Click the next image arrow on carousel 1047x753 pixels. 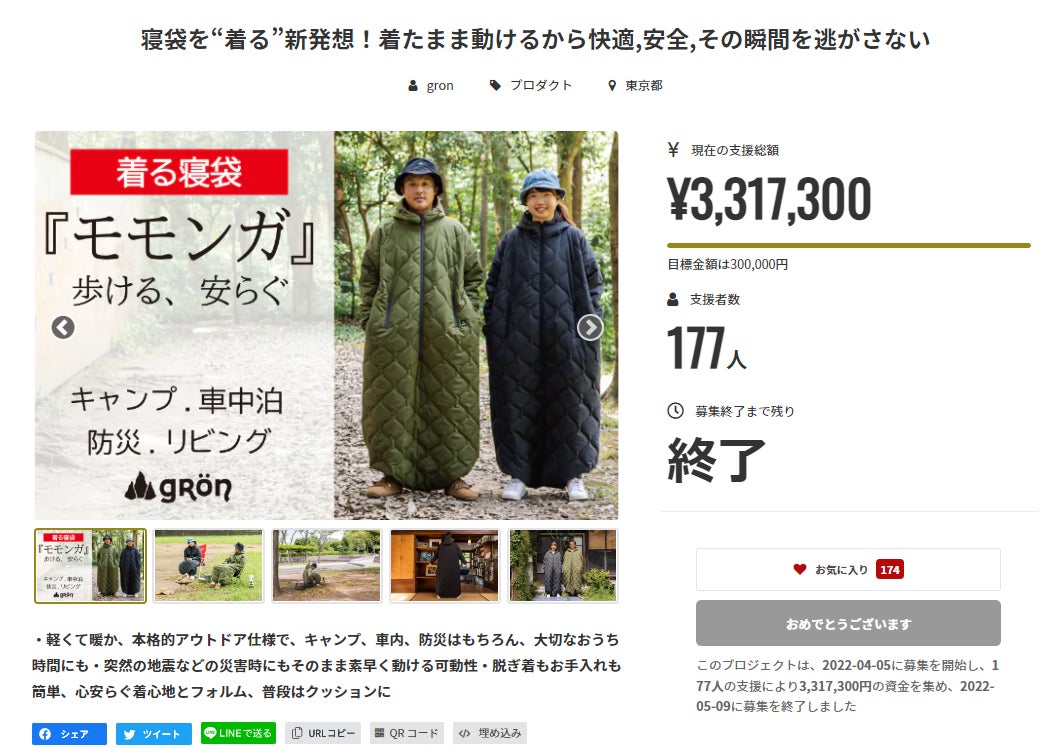[x=590, y=327]
